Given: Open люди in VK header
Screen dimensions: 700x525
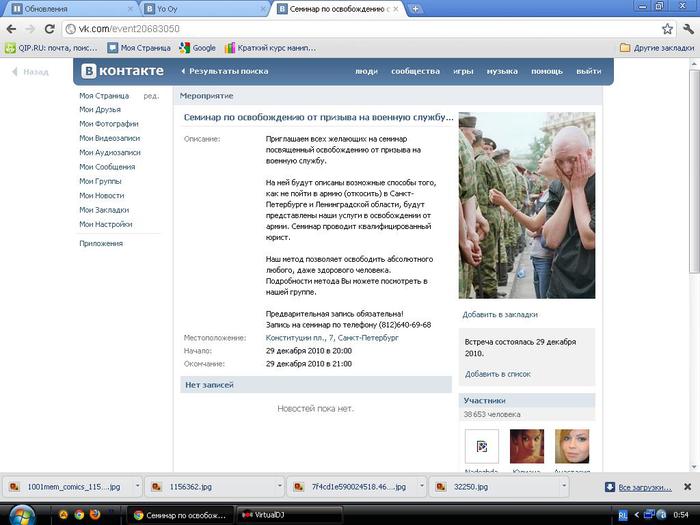Looking at the screenshot, I should click(367, 71).
